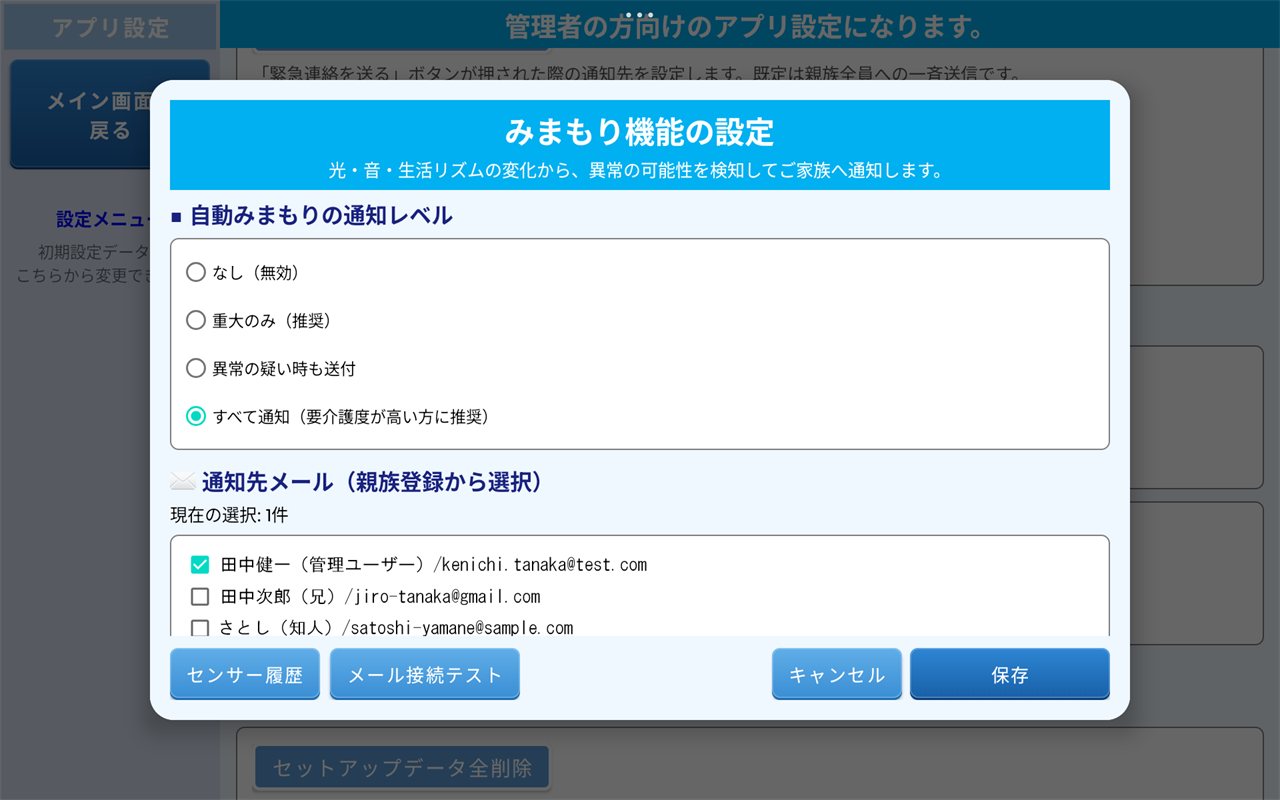Click 管理者の方向けのアプリ設定 page title
The width and height of the screenshot is (1280, 800).
click(745, 27)
